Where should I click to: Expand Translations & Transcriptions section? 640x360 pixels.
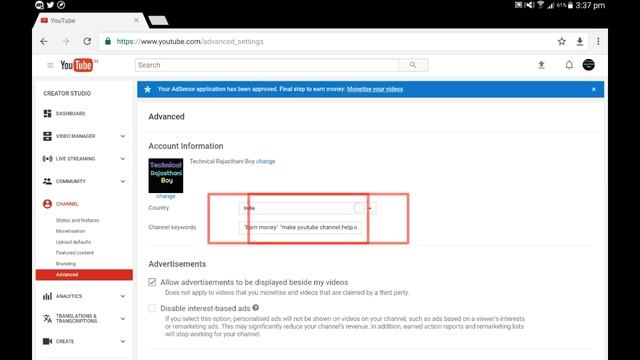click(x=123, y=318)
